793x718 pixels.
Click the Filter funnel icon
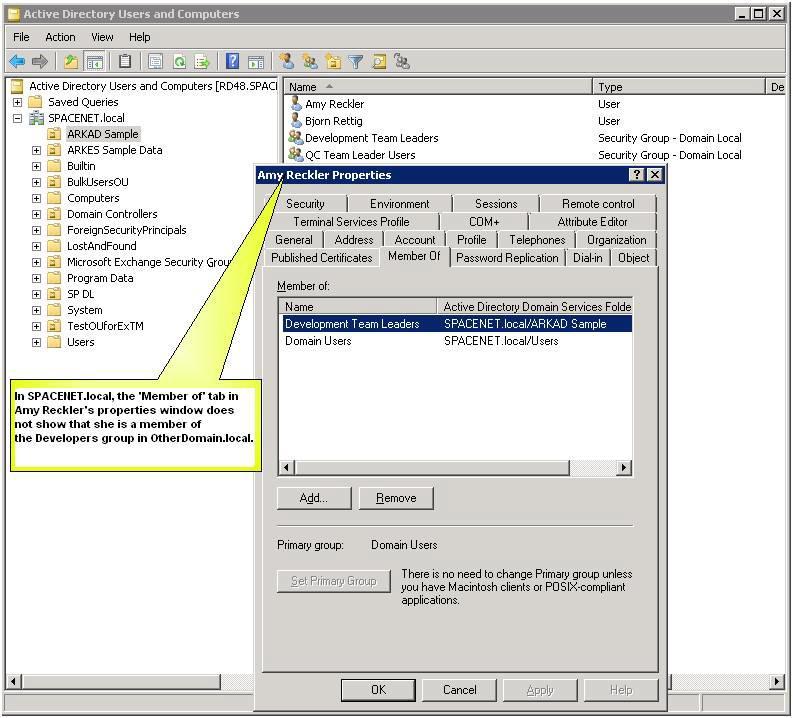pyautogui.click(x=355, y=62)
